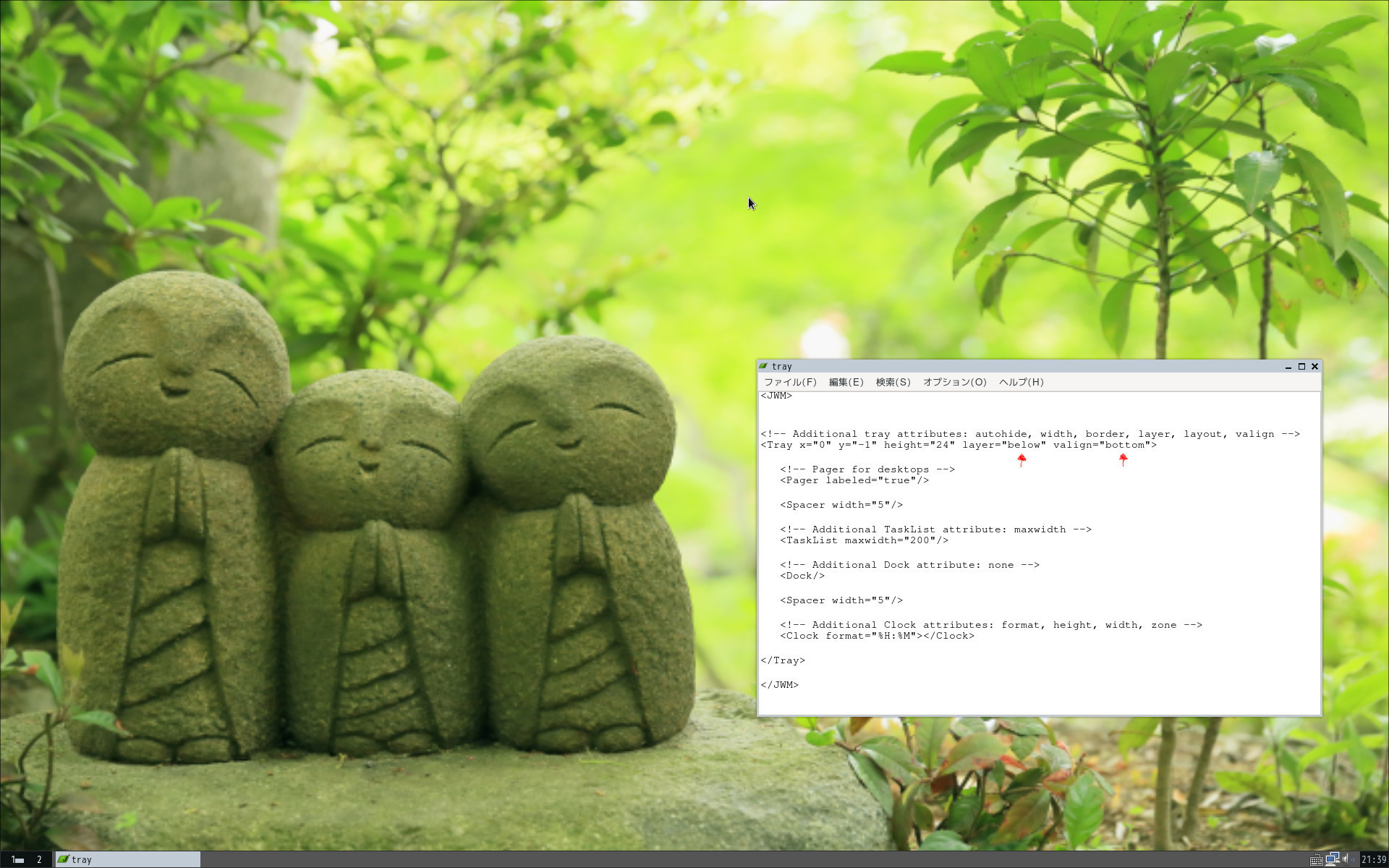This screenshot has height=868, width=1389.
Task: Click the volume speaker tray icon
Action: click(1348, 859)
